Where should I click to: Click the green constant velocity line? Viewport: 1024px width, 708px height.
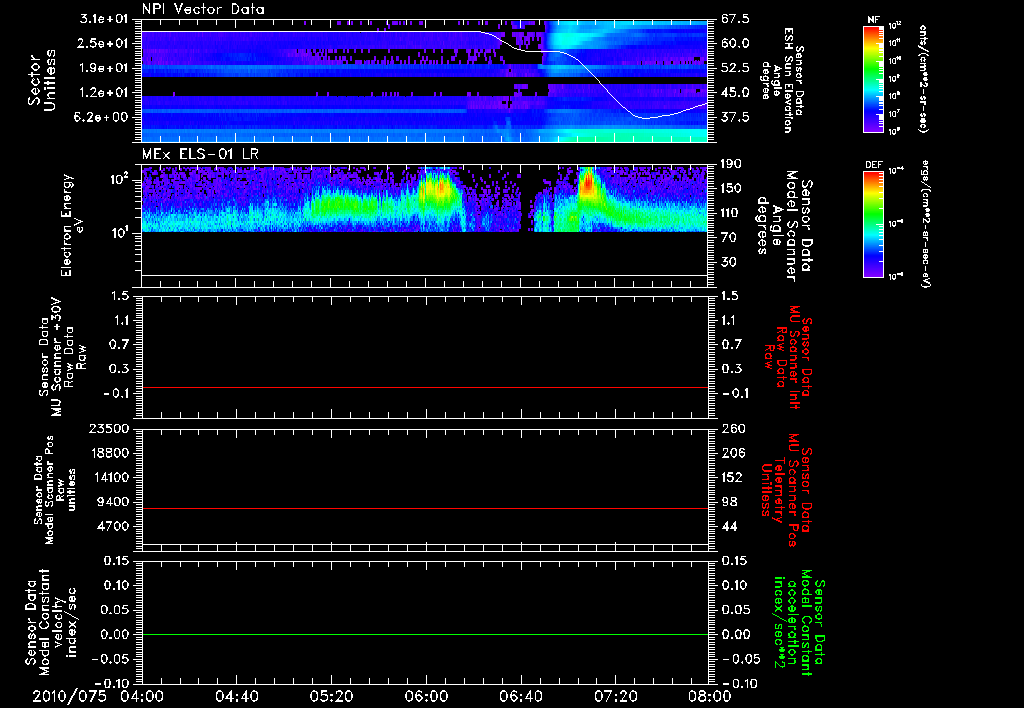pyautogui.click(x=425, y=635)
